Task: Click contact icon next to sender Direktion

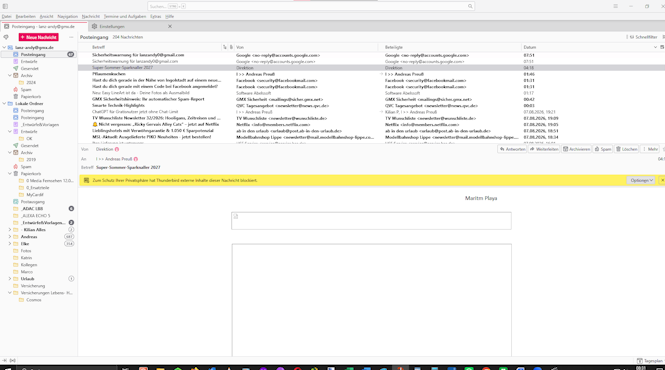Action: pyautogui.click(x=117, y=149)
